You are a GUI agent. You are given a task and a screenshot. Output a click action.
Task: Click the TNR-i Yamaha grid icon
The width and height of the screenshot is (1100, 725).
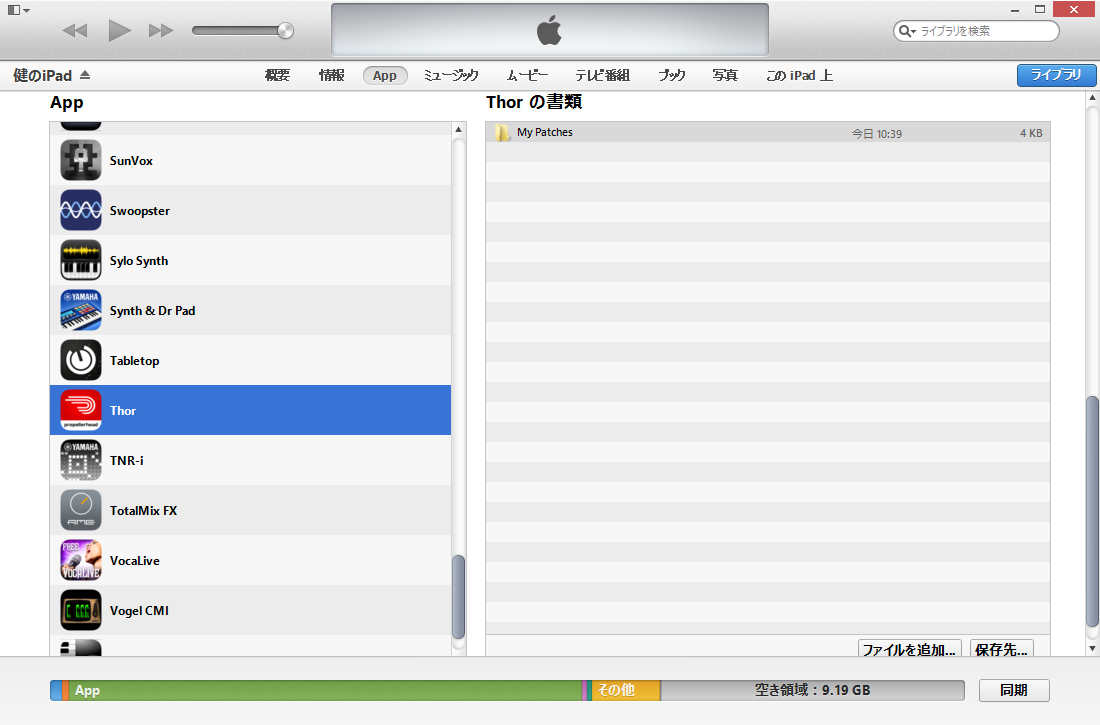click(x=81, y=460)
